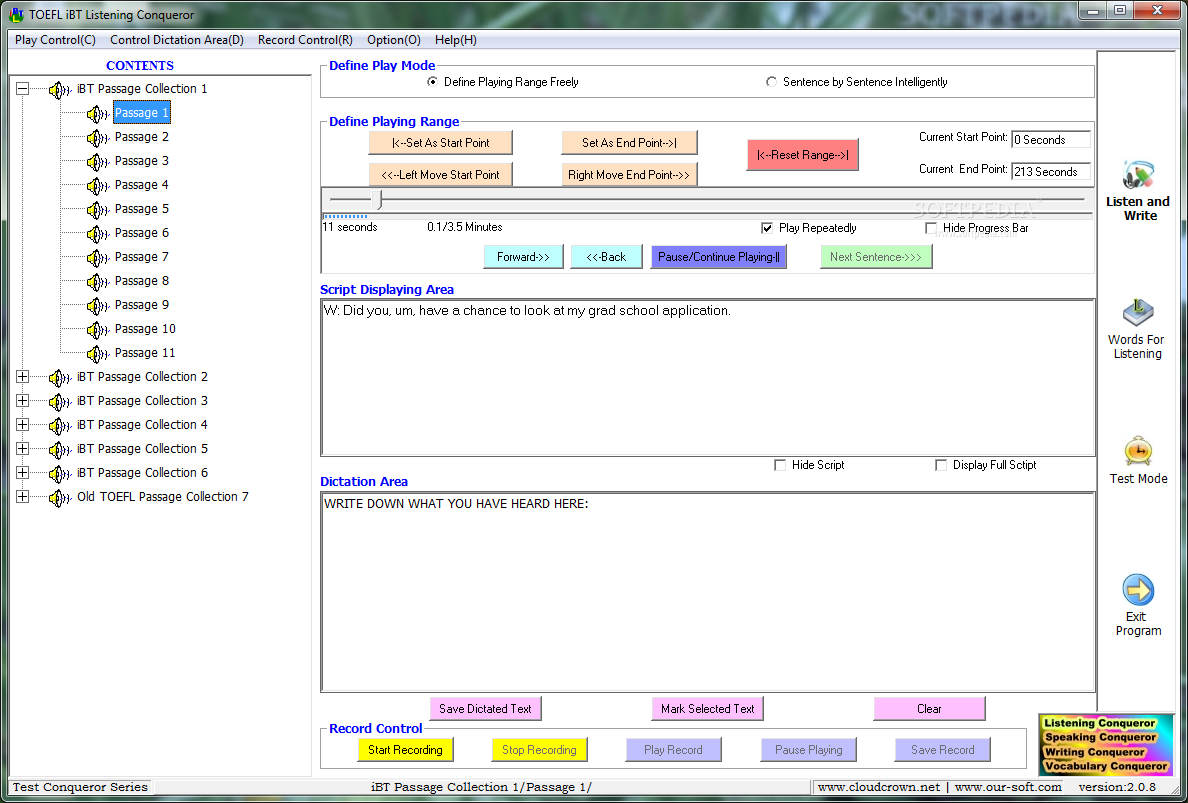Open Record Control(R) menu

point(305,40)
